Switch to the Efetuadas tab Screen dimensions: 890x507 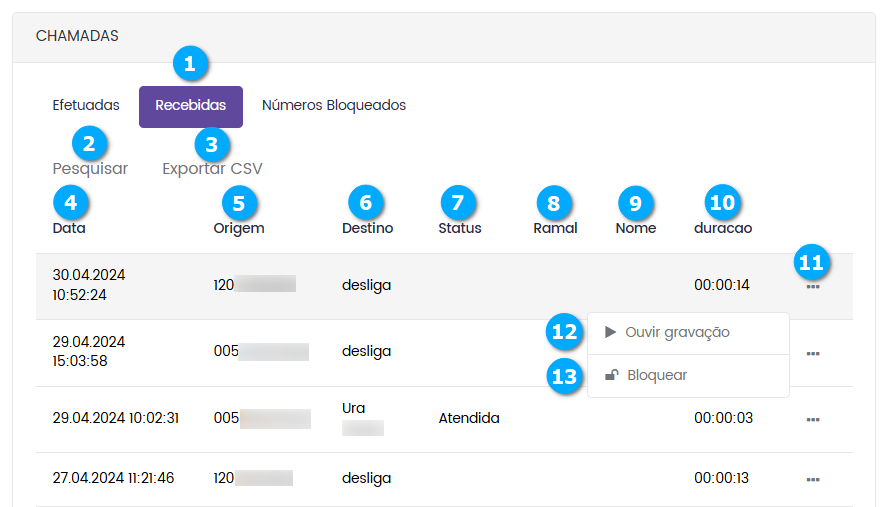[x=86, y=105]
